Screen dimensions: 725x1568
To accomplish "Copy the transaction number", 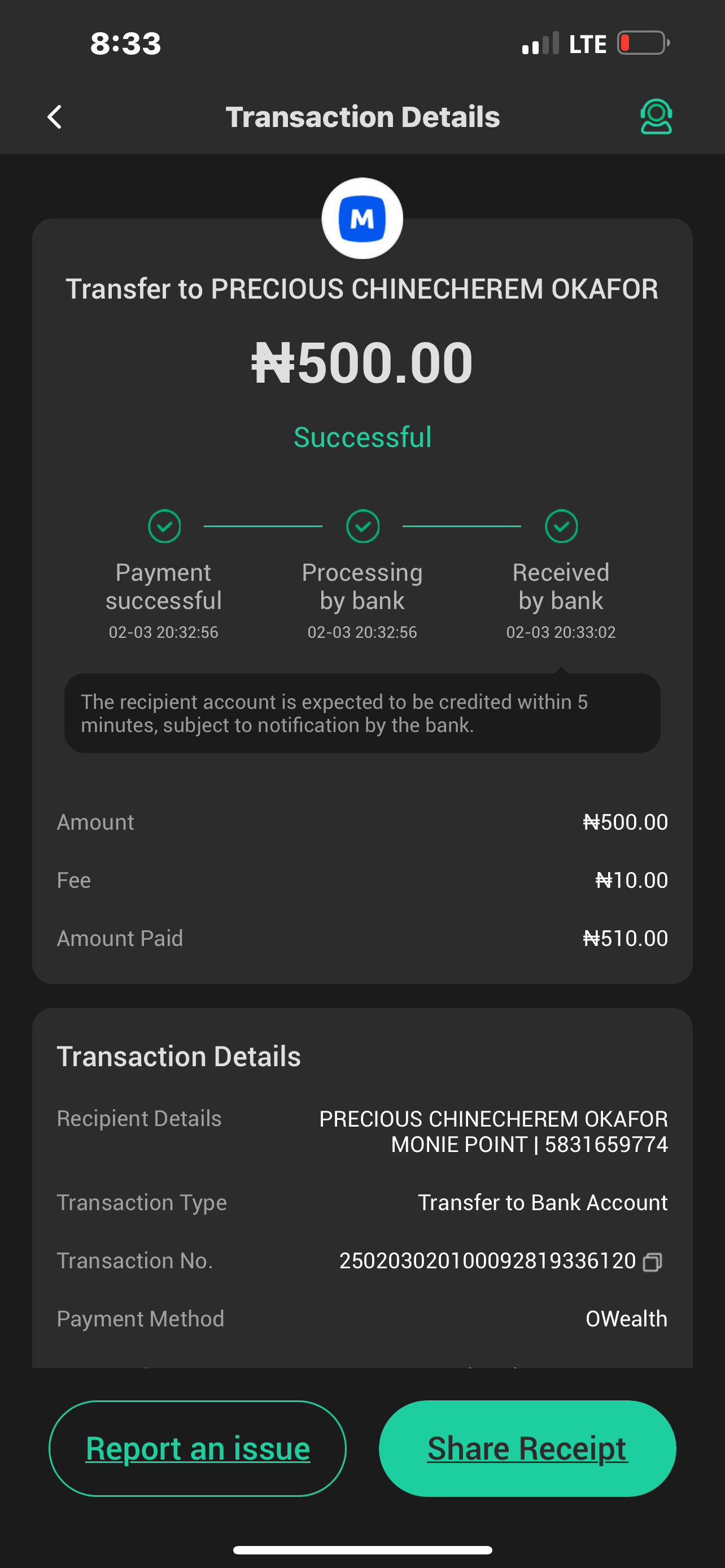I will [653, 1262].
